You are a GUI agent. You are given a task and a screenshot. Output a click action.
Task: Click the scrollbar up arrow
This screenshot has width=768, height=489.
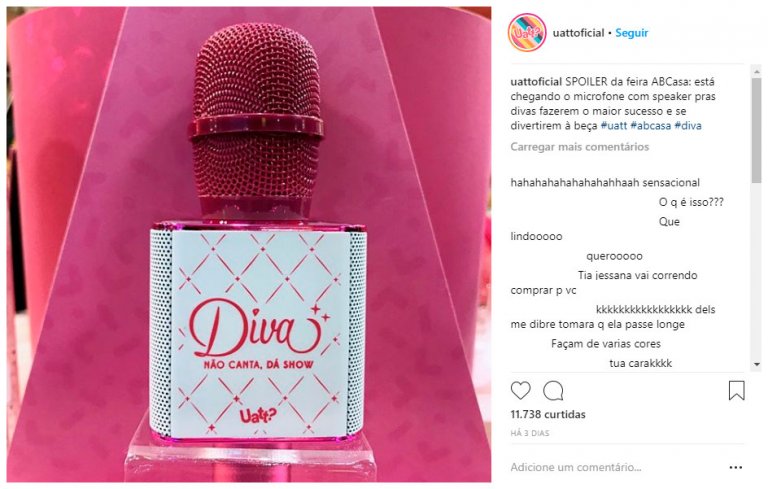tap(757, 72)
